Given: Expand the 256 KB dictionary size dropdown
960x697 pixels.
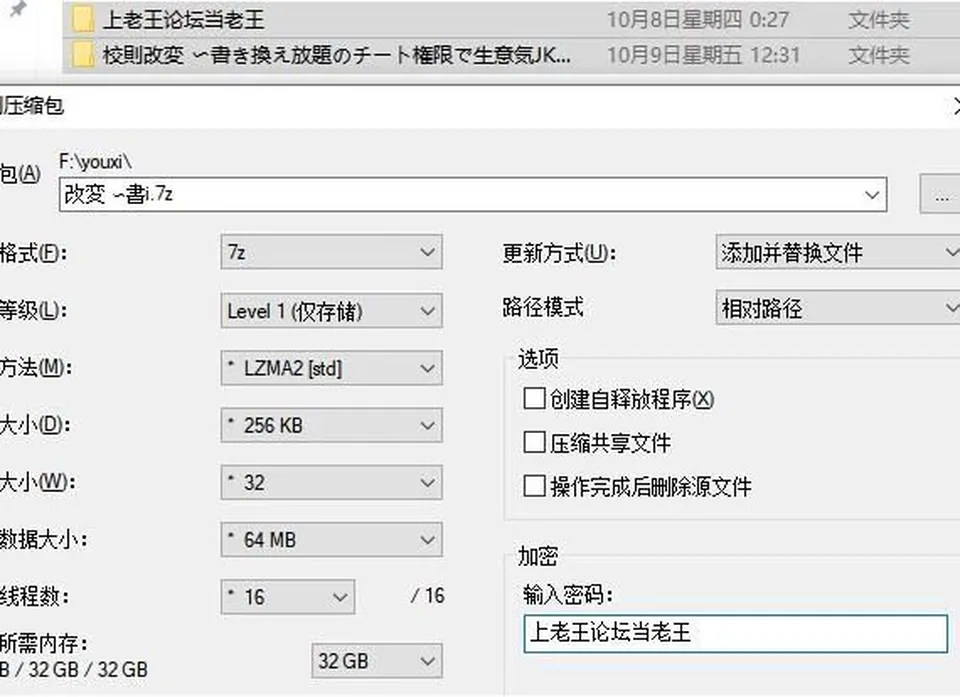Looking at the screenshot, I should (x=331, y=425).
